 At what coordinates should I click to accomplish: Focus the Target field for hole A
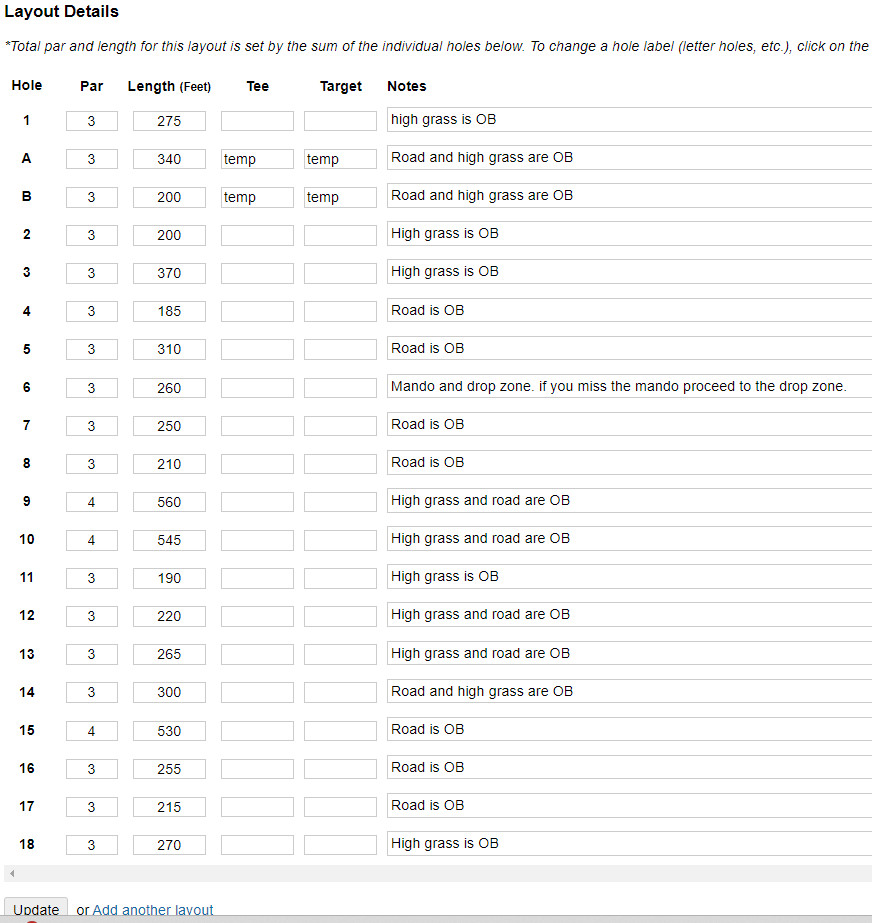point(340,159)
